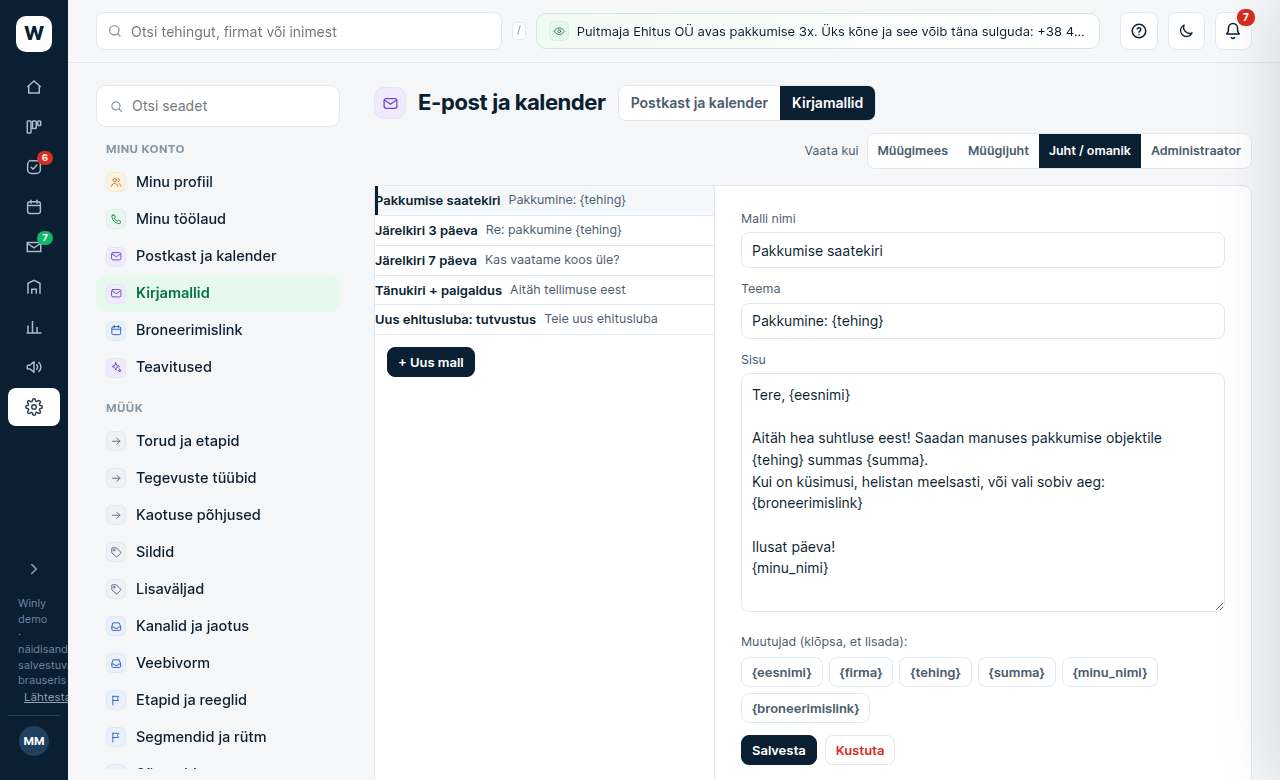Save template with Salvesta button
Image resolution: width=1280 pixels, height=780 pixels.
click(779, 750)
